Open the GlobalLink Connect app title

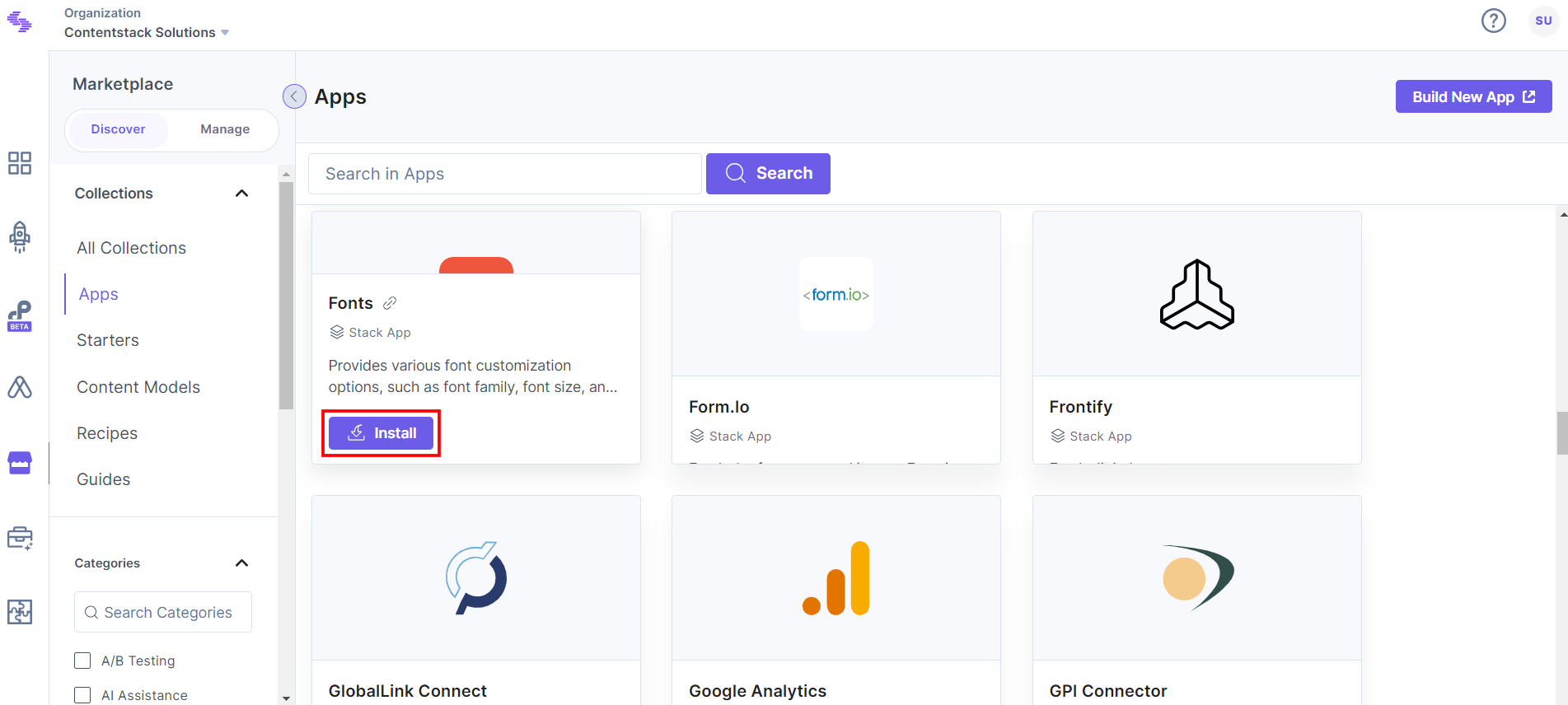408,691
